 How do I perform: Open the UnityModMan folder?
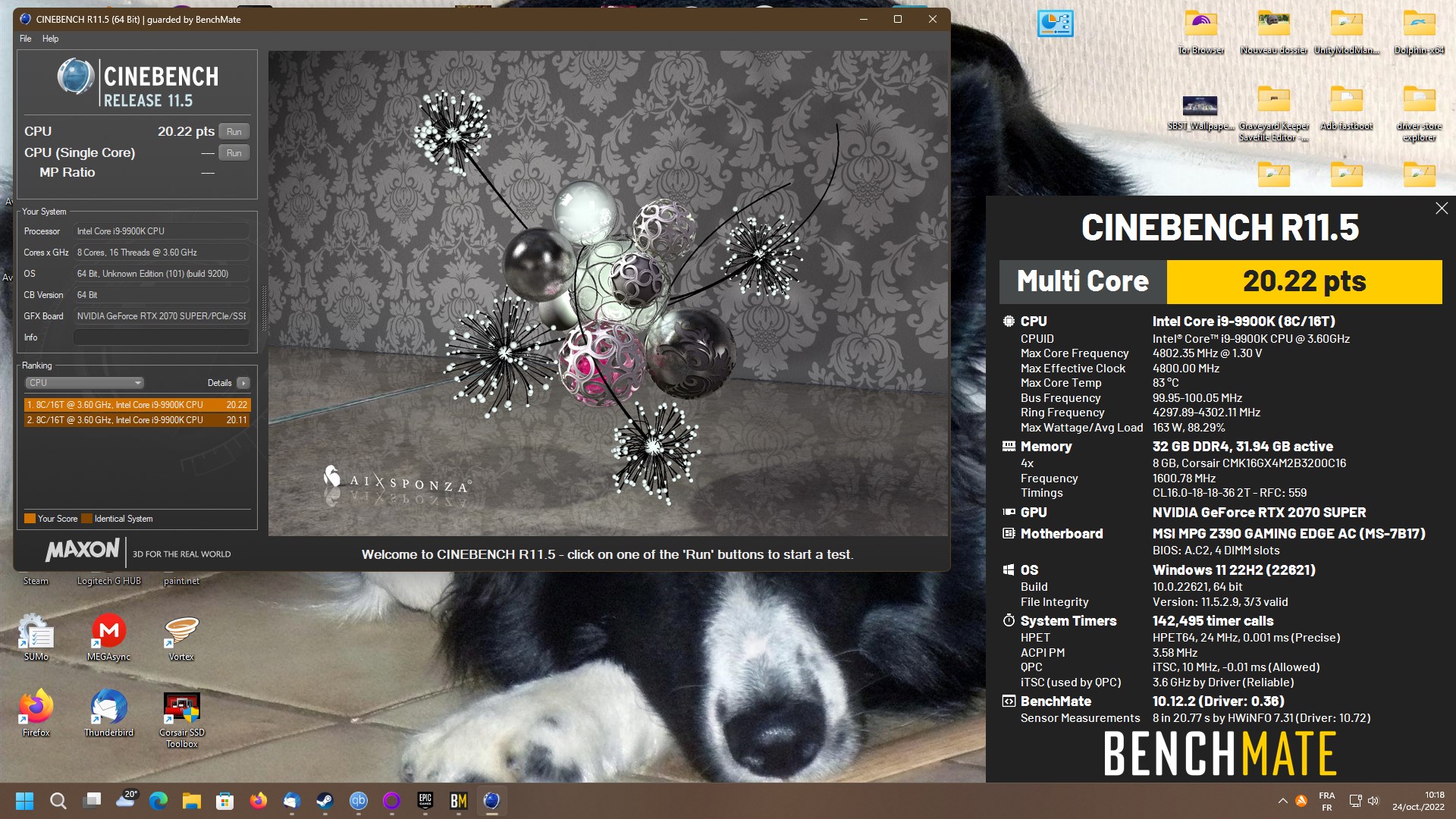tap(1347, 32)
